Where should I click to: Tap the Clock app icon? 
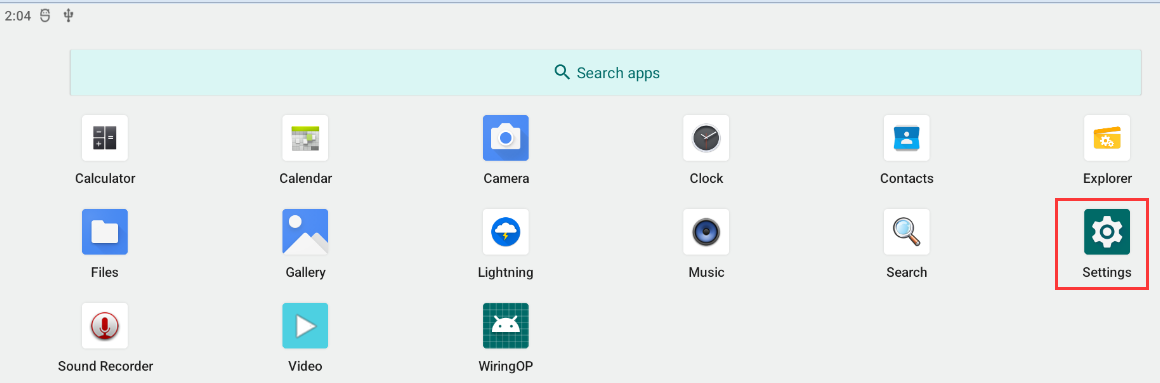pyautogui.click(x=707, y=138)
